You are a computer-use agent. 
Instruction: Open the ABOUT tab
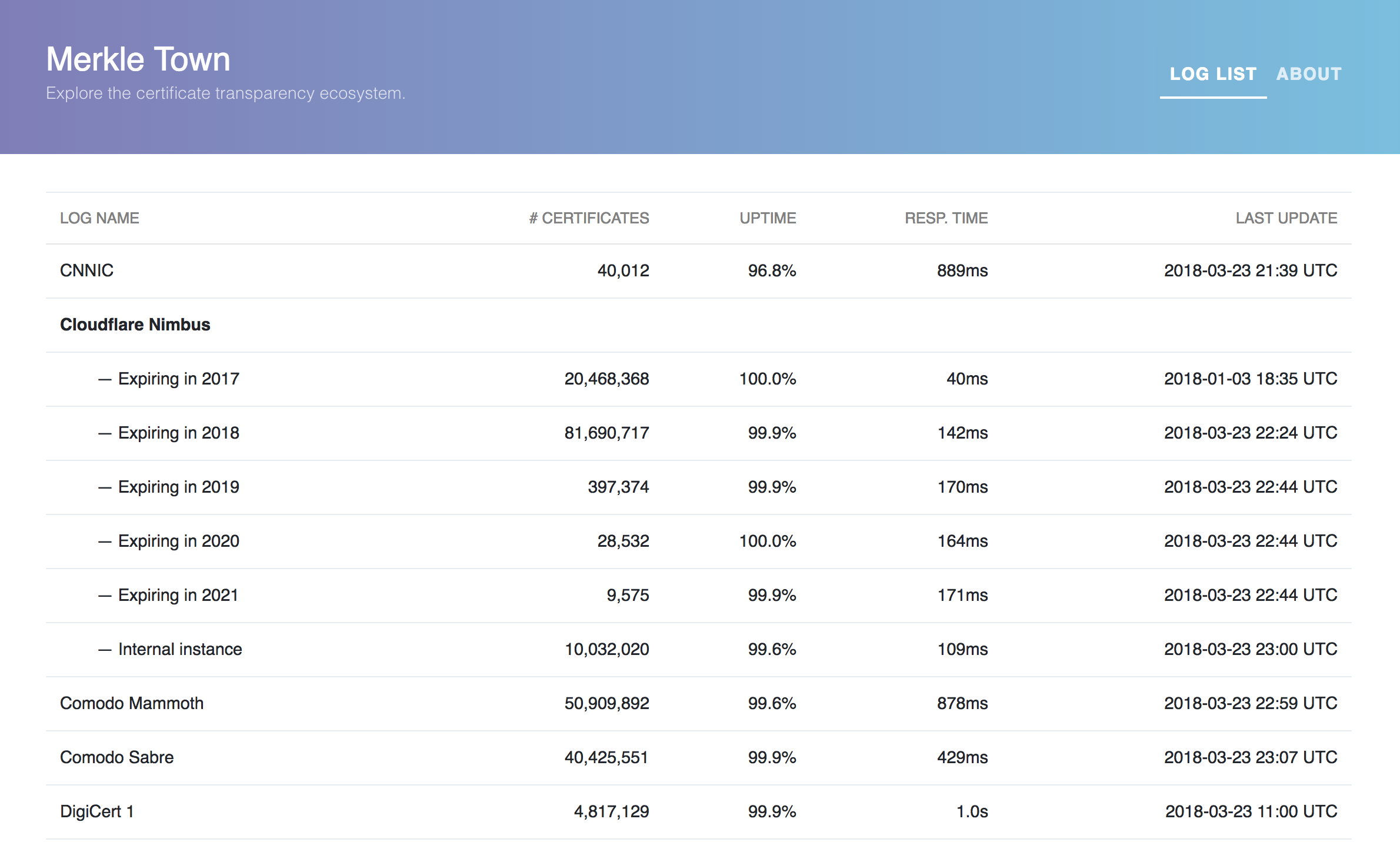pyautogui.click(x=1309, y=74)
